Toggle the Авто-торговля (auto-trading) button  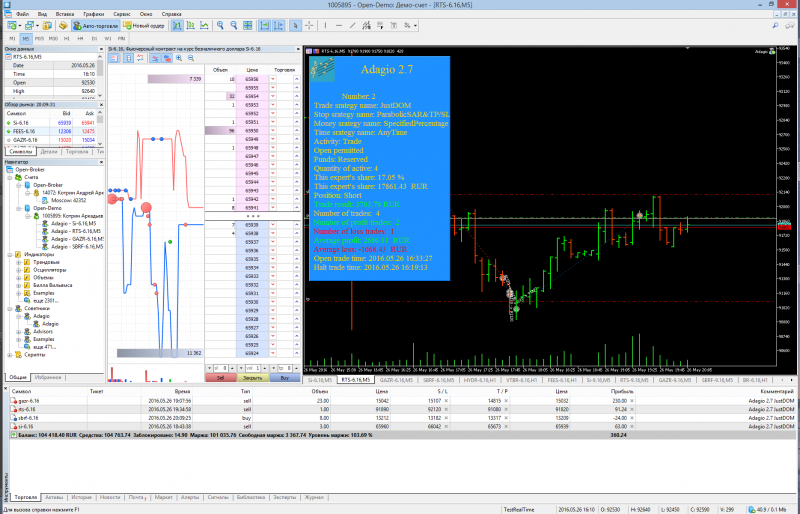click(x=95, y=26)
